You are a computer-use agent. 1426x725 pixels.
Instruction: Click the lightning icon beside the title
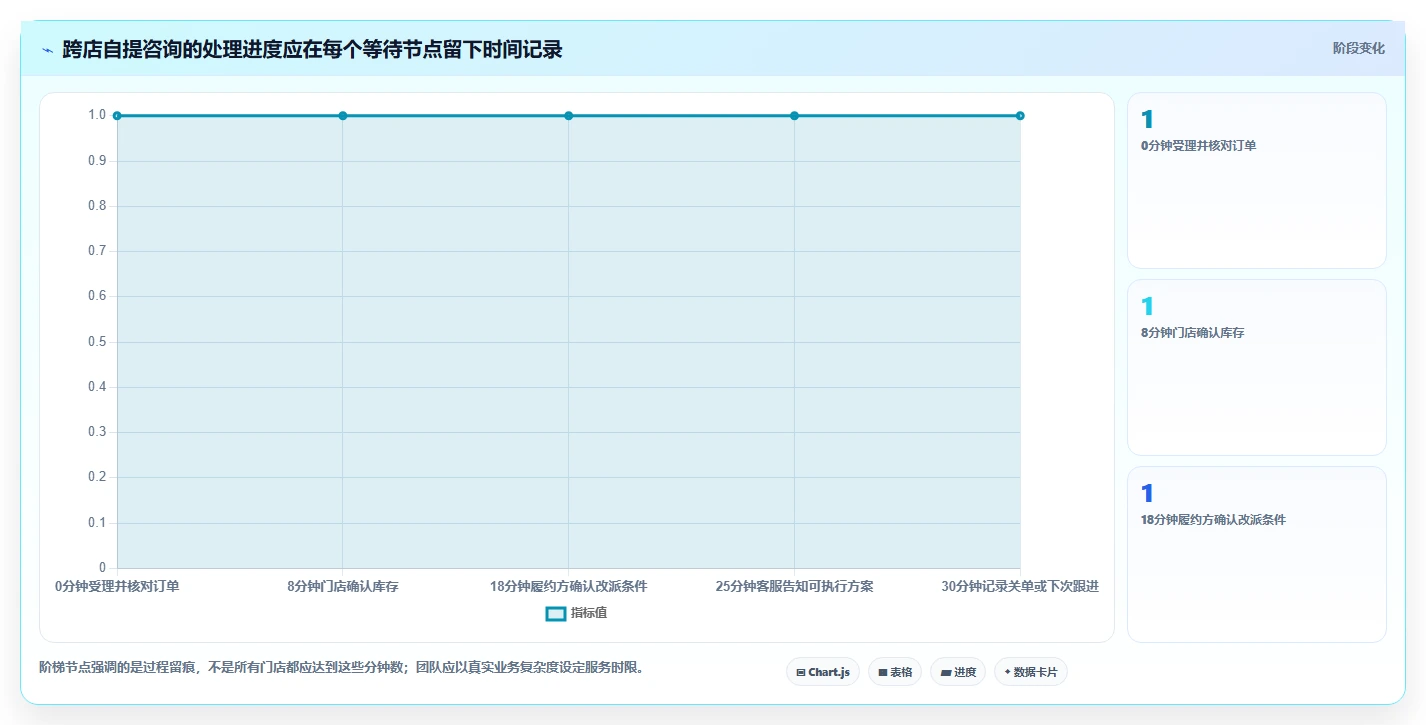pyautogui.click(x=47, y=50)
